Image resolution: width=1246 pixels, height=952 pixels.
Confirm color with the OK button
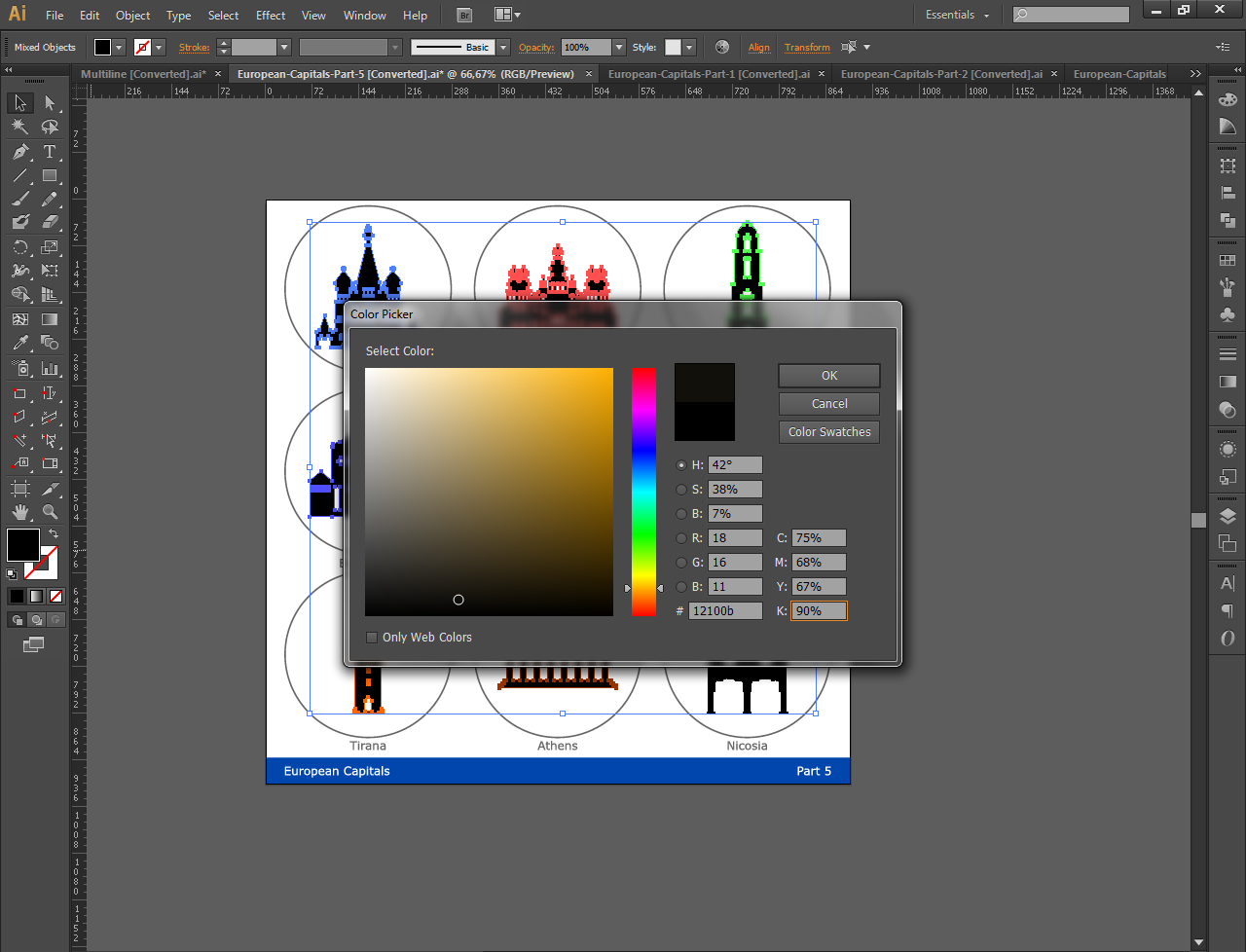(828, 375)
